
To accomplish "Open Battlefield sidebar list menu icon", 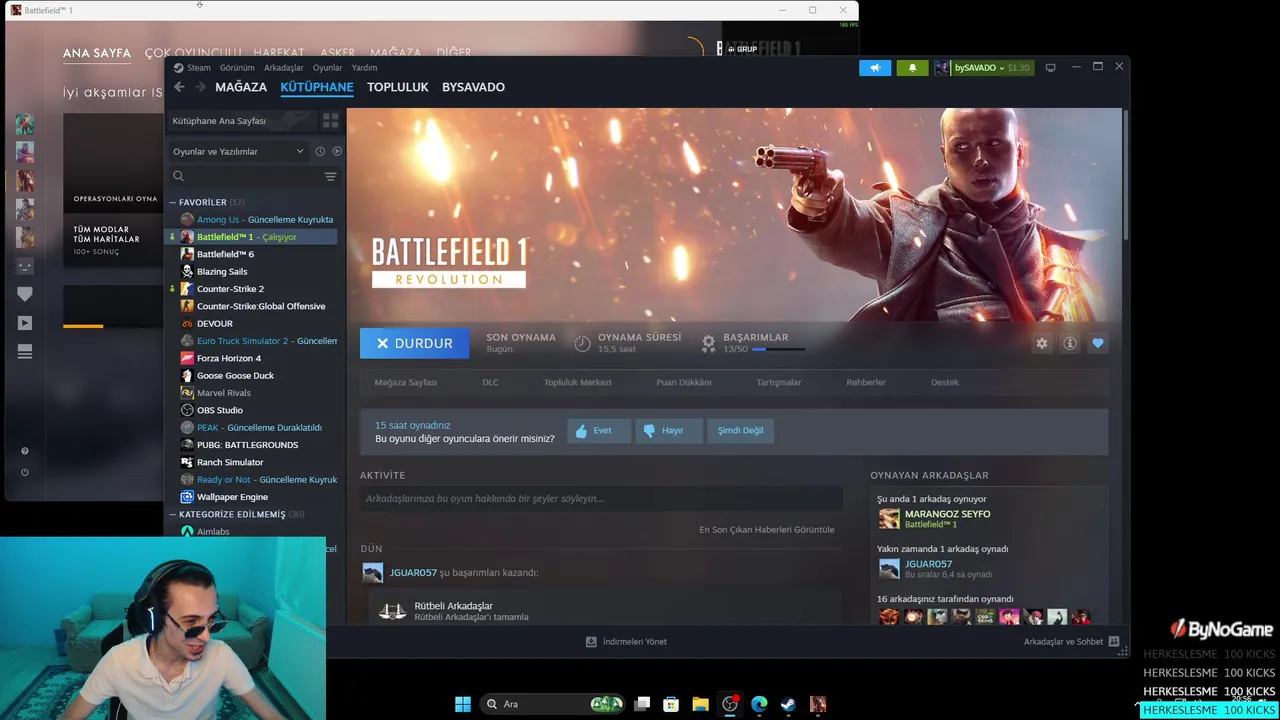I will coord(25,352).
